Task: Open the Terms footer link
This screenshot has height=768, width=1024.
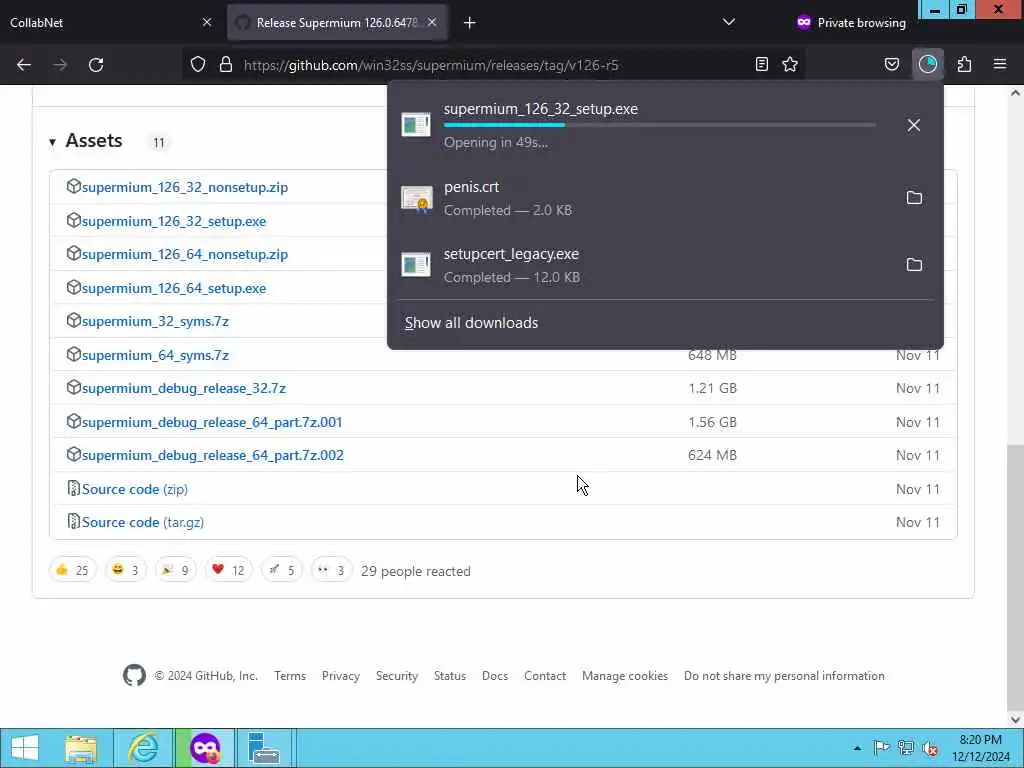Action: (x=290, y=676)
